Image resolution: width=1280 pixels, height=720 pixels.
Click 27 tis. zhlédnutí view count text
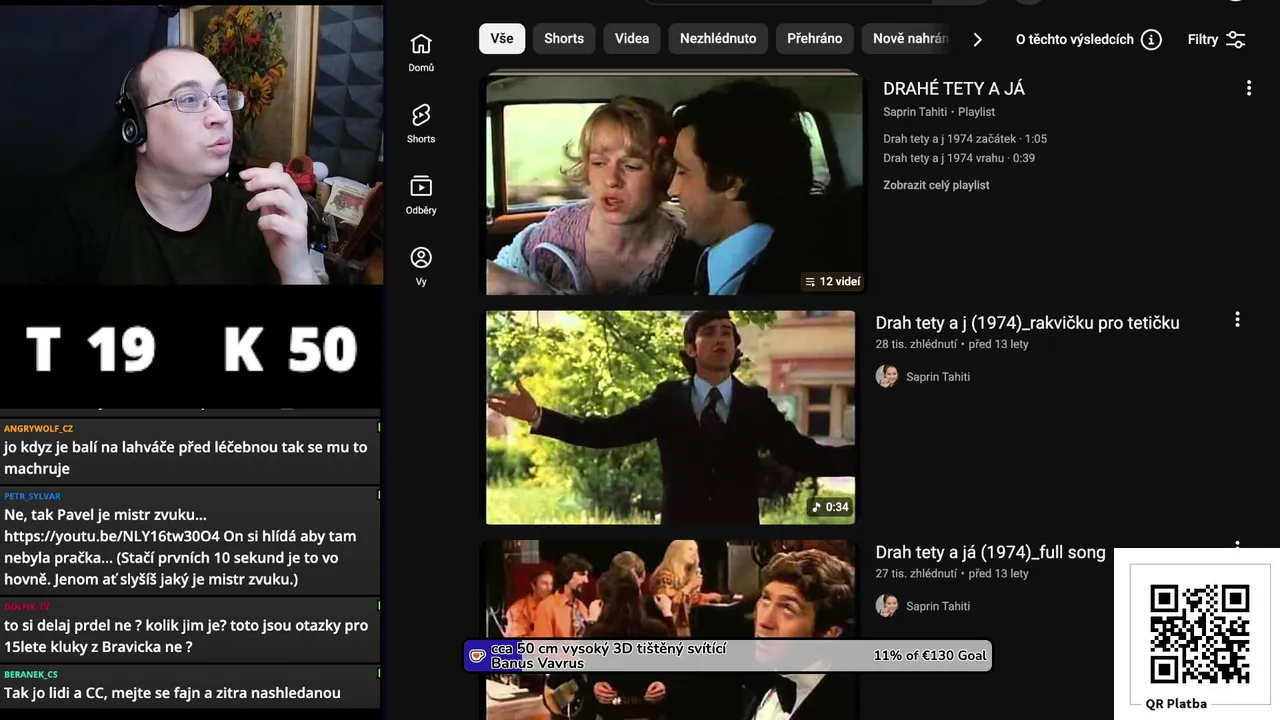click(x=916, y=573)
